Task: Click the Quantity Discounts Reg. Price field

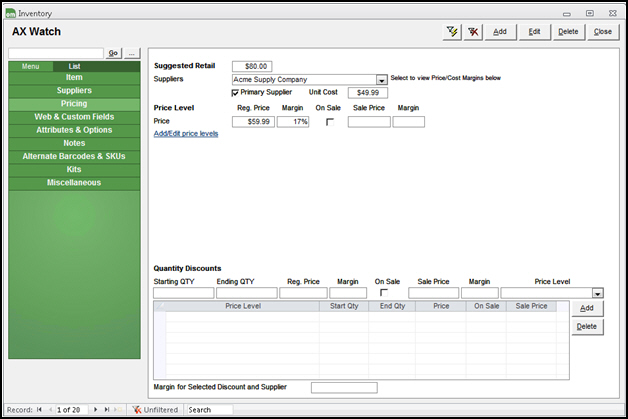Action: tap(303, 293)
